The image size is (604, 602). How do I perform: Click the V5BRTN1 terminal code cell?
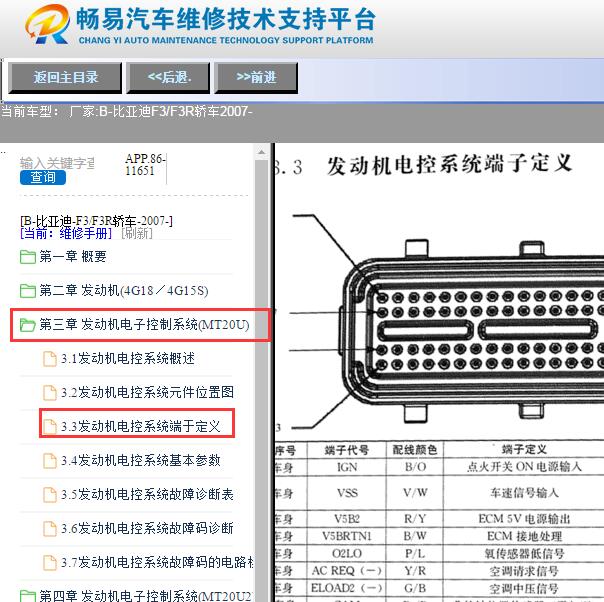pyautogui.click(x=347, y=536)
